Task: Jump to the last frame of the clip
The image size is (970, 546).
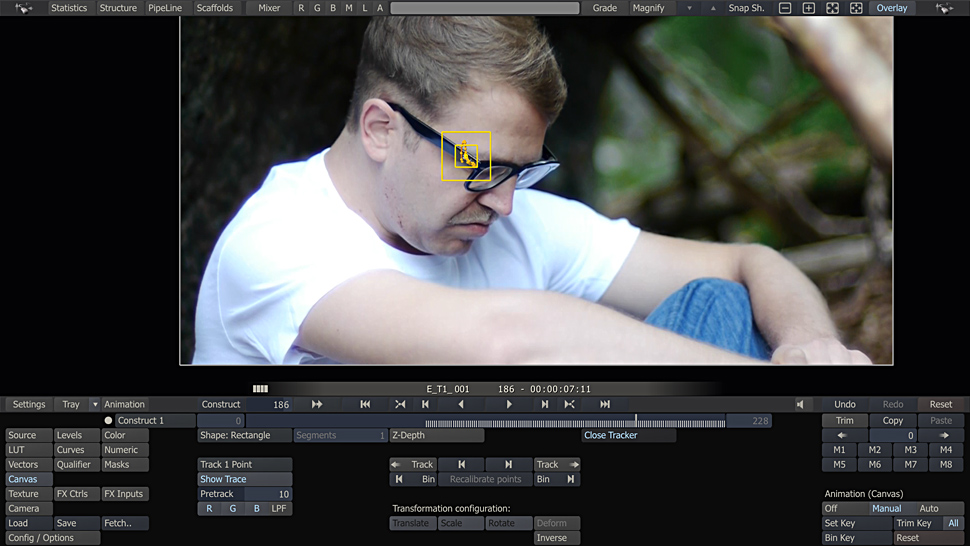Action: [605, 404]
